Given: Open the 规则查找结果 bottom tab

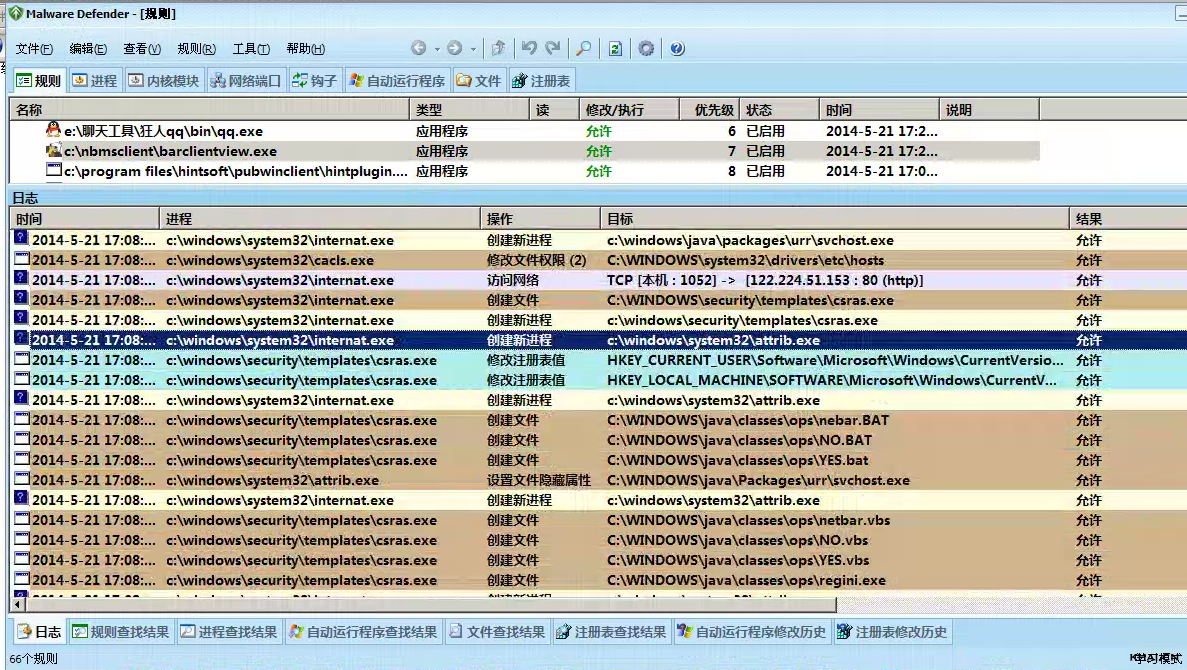Looking at the screenshot, I should click(x=121, y=632).
